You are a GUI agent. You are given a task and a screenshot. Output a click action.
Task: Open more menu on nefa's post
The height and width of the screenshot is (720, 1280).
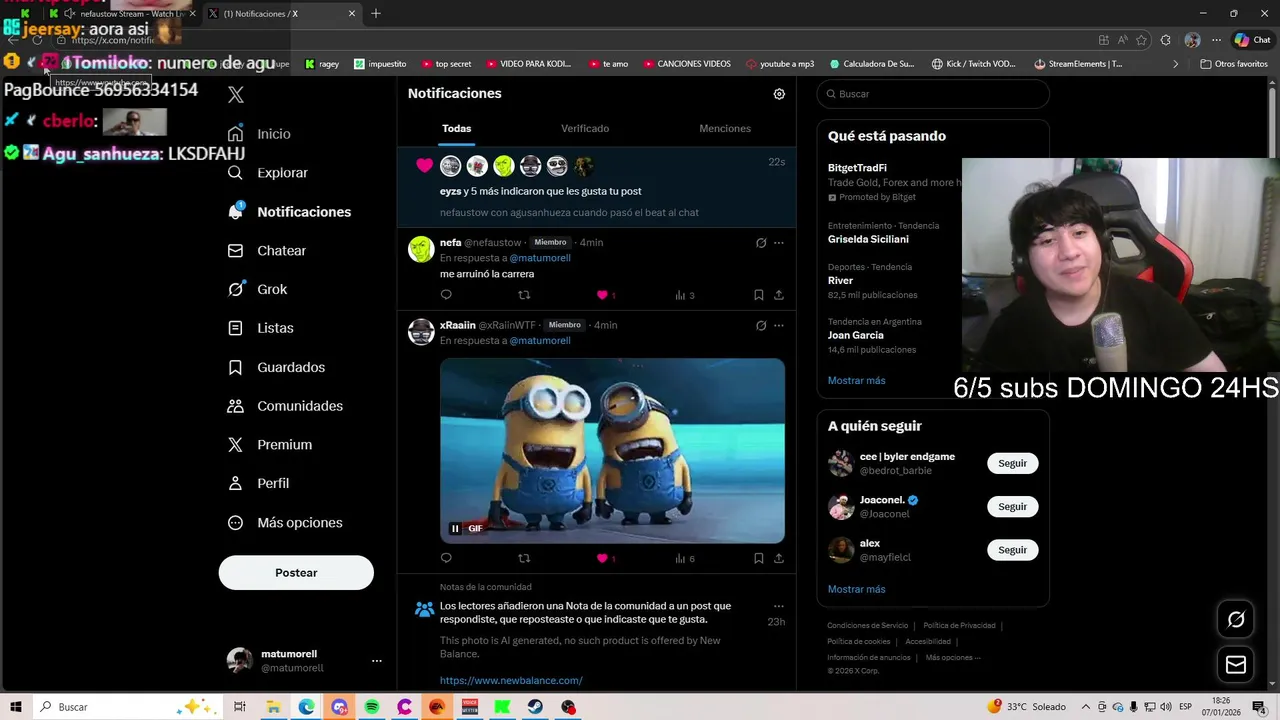(x=779, y=243)
